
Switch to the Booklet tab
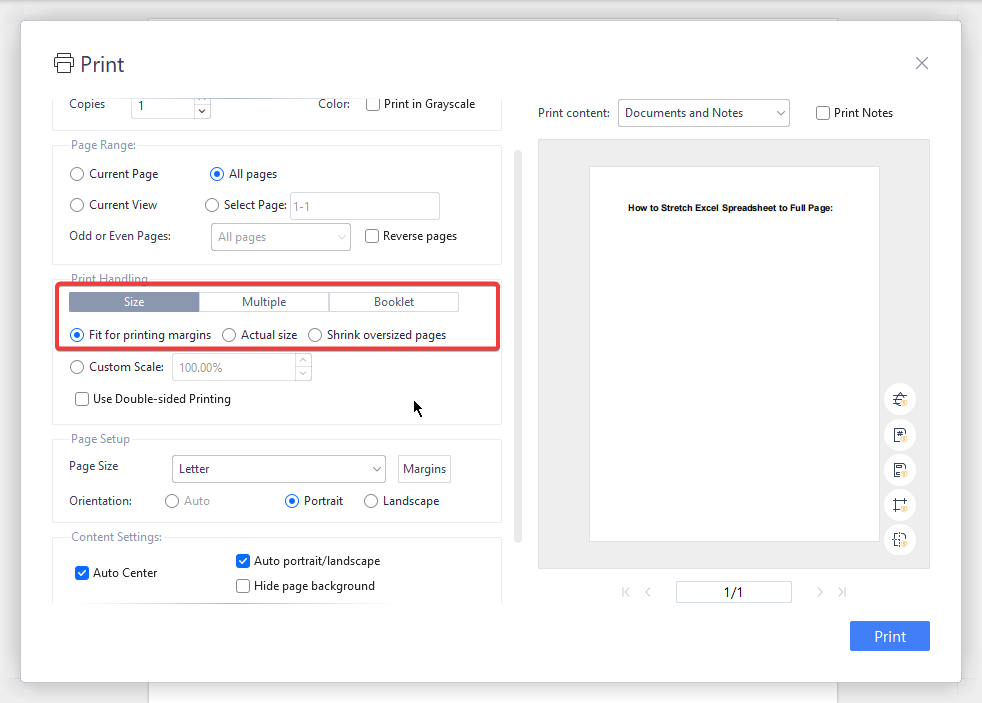(393, 301)
